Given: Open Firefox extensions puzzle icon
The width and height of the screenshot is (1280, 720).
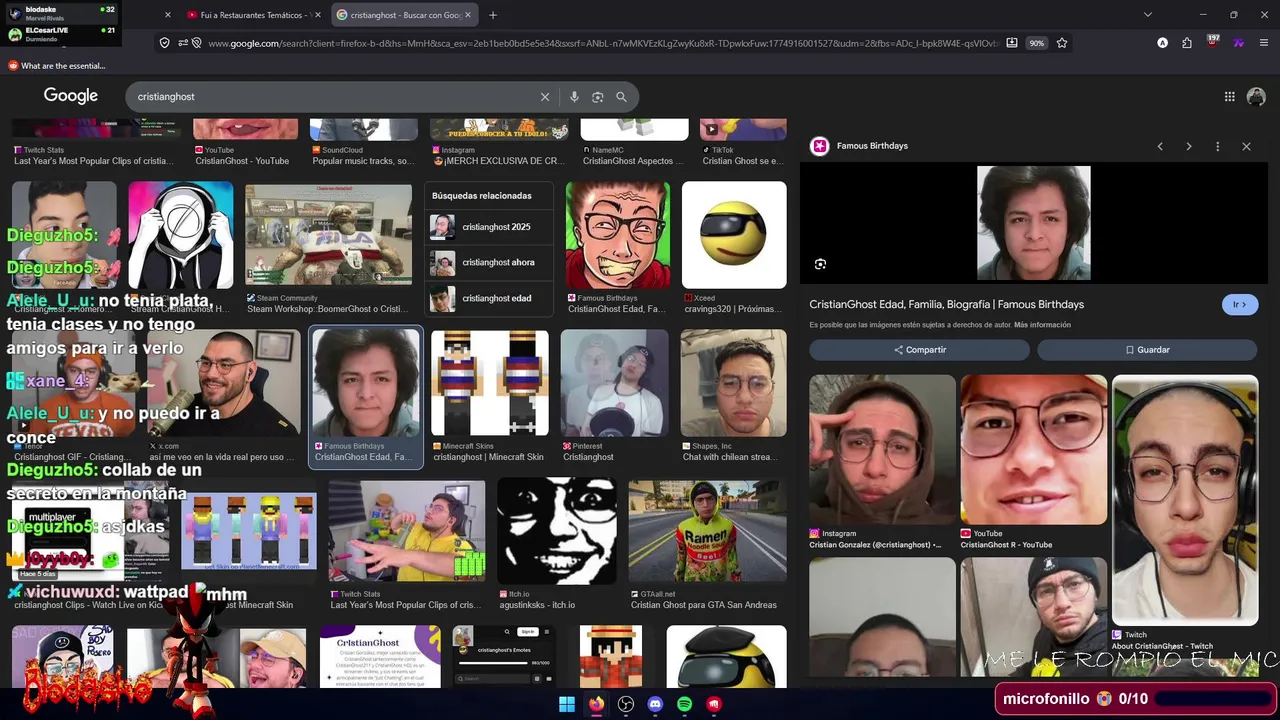Looking at the screenshot, I should pyautogui.click(x=1187, y=43).
